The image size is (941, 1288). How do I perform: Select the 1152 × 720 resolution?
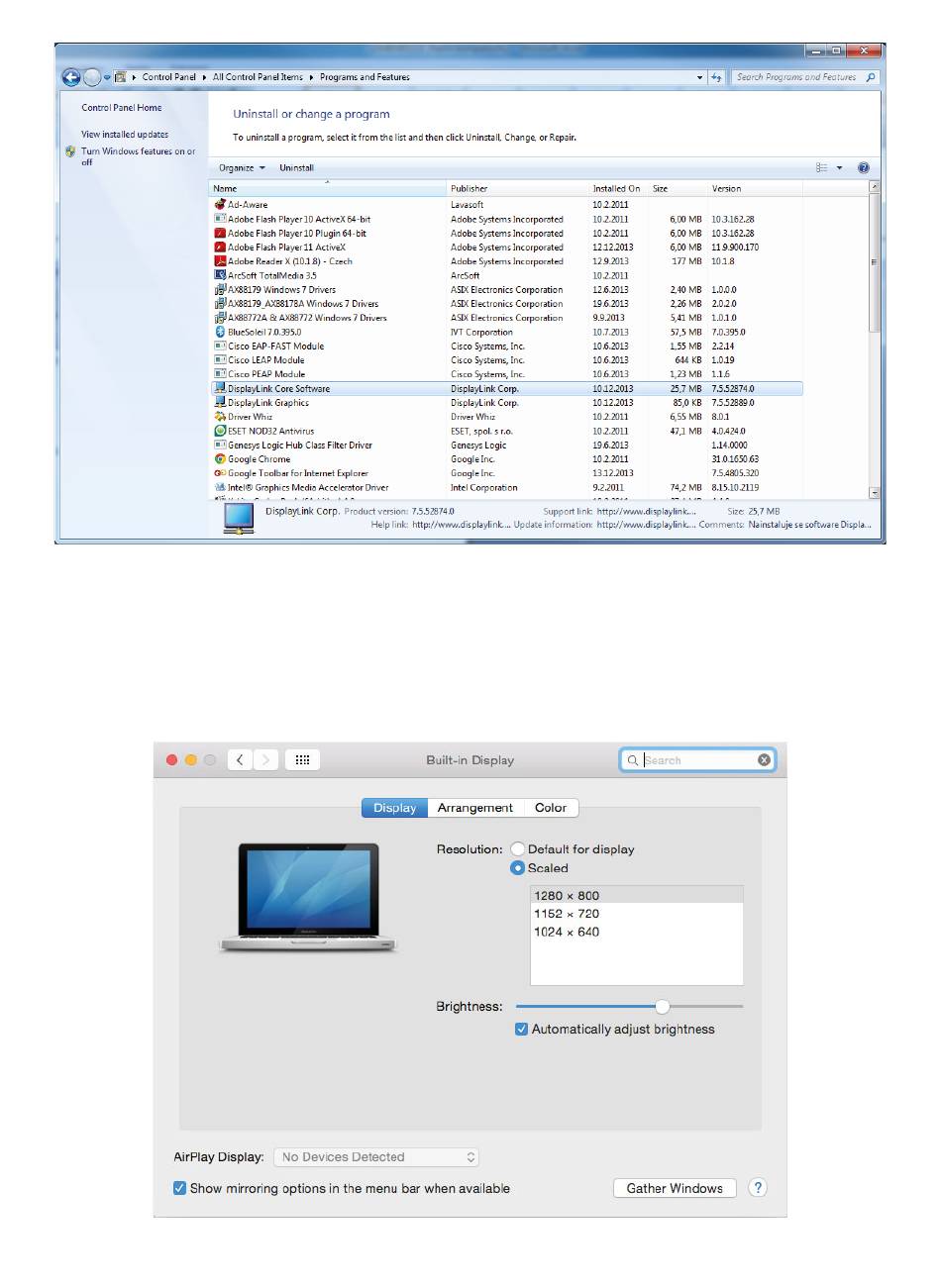click(x=636, y=914)
